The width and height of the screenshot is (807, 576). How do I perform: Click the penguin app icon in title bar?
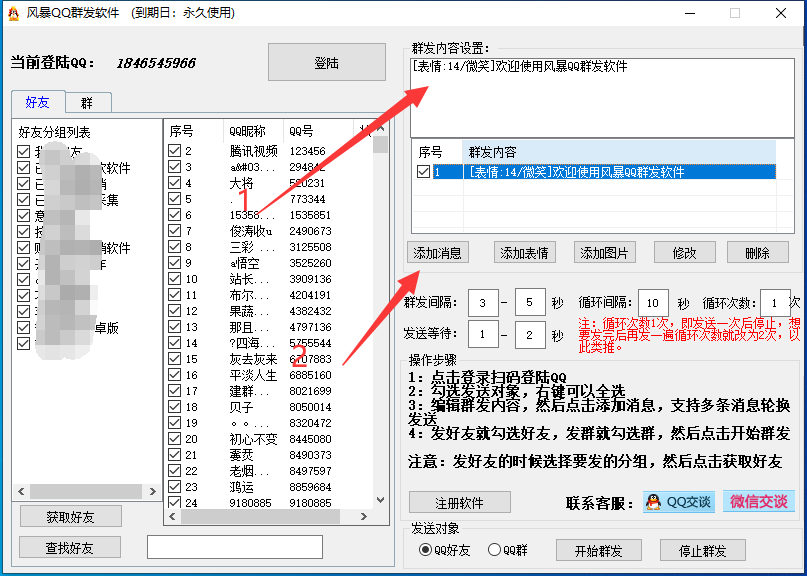point(13,13)
